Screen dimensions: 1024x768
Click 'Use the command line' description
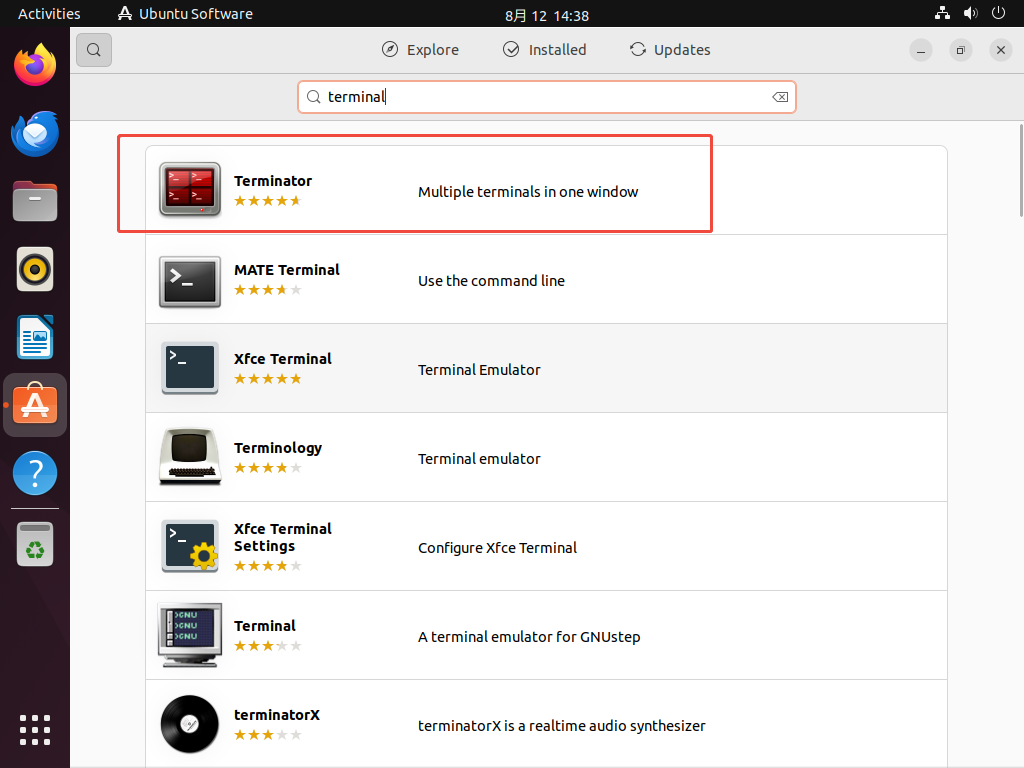coord(491,281)
